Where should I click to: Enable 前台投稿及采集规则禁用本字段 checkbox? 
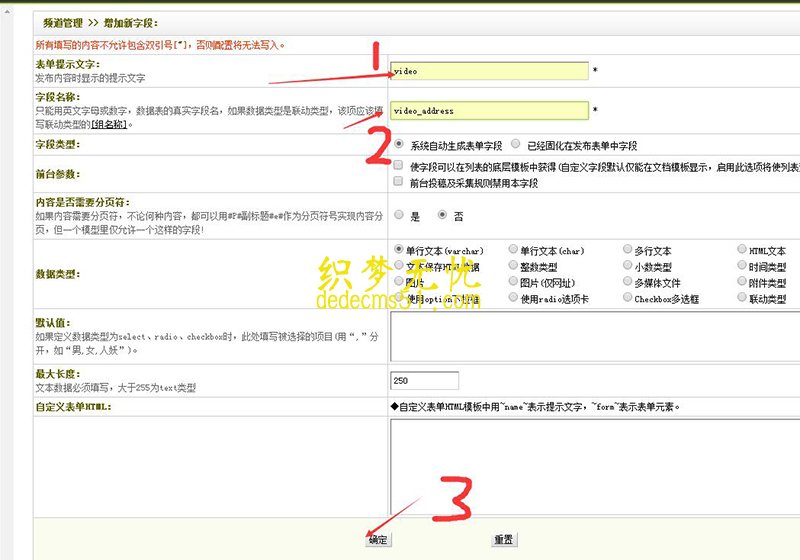point(399,183)
